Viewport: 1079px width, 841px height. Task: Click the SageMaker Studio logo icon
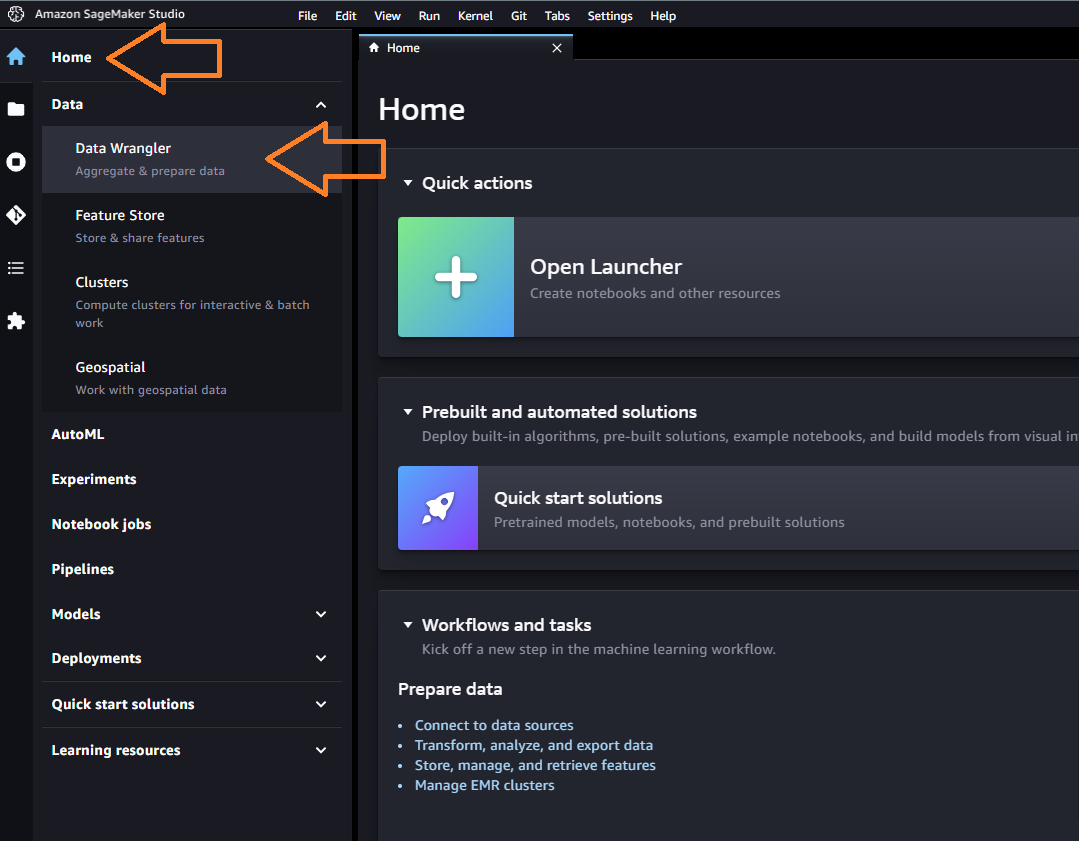[16, 14]
